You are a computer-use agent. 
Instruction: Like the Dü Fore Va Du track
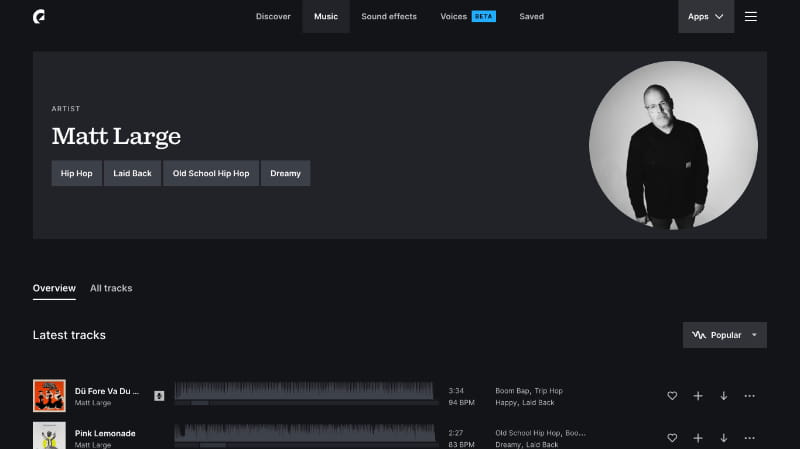[672, 396]
